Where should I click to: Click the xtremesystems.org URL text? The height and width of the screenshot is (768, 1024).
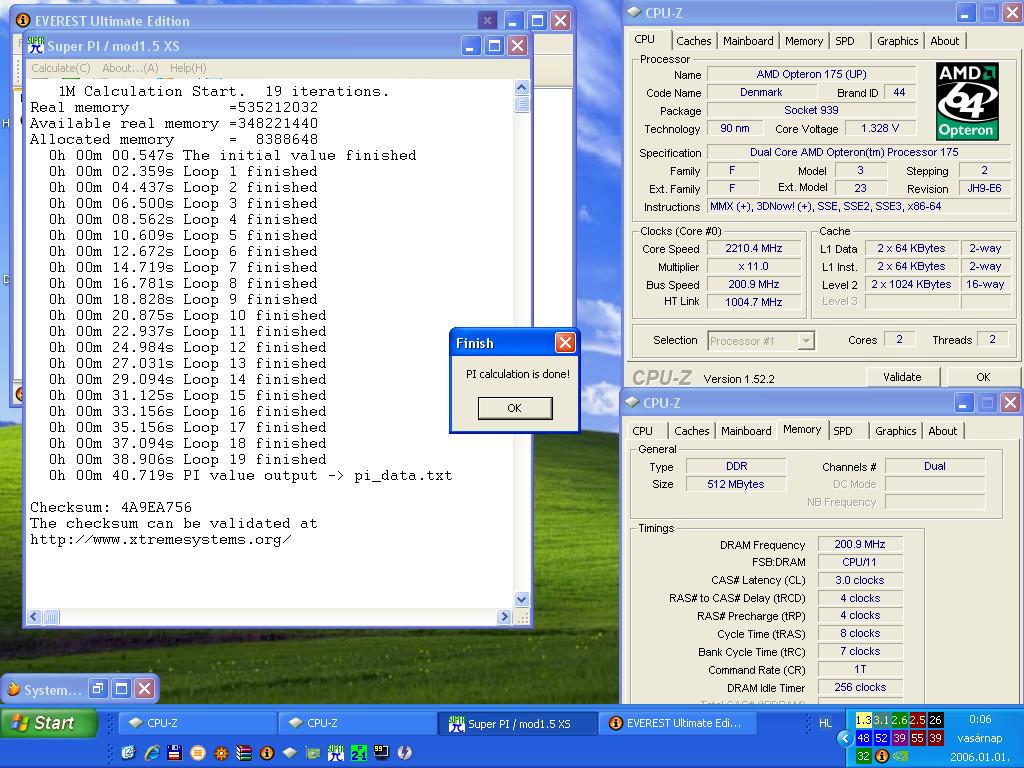click(161, 540)
